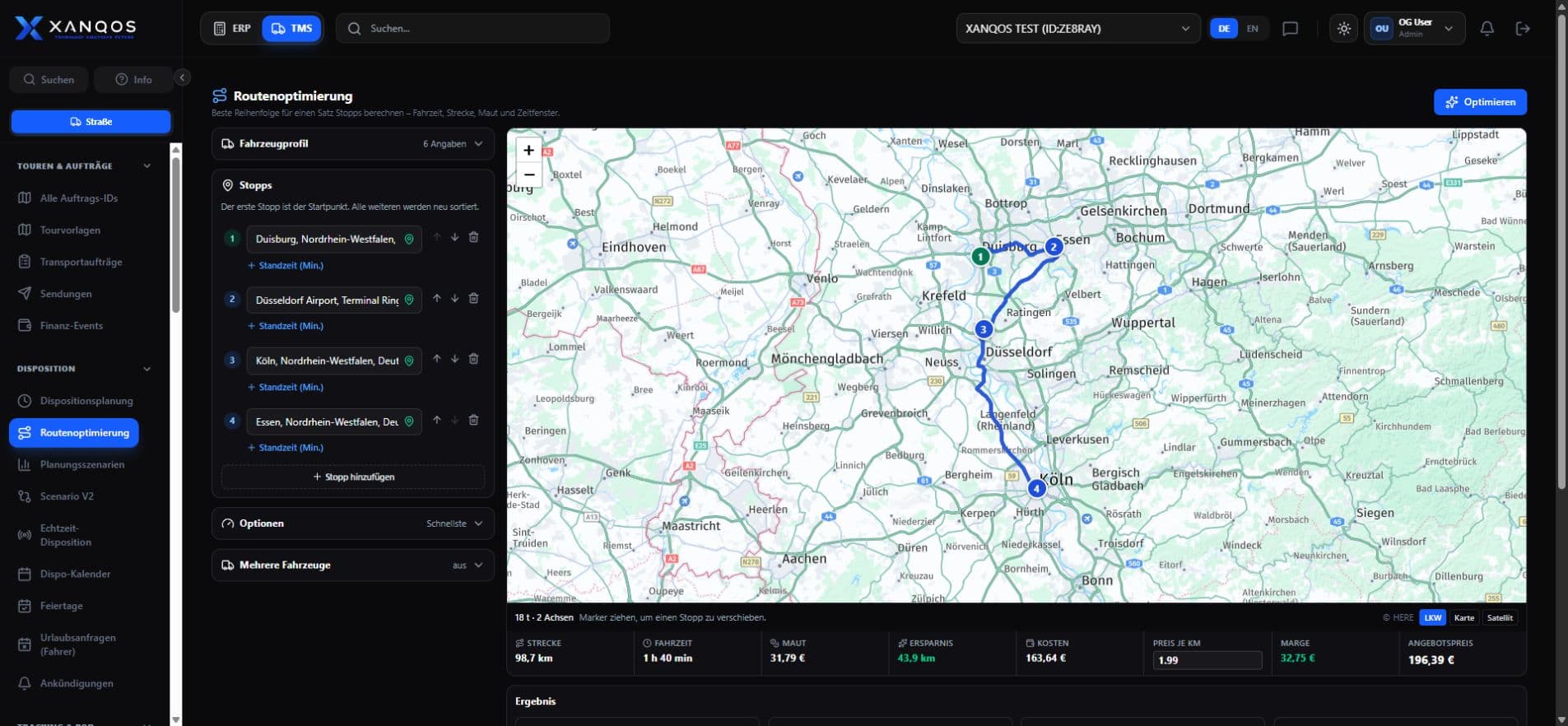The width and height of the screenshot is (1568, 726).
Task: Open Echtzeit-Disposition
Action: click(x=66, y=535)
